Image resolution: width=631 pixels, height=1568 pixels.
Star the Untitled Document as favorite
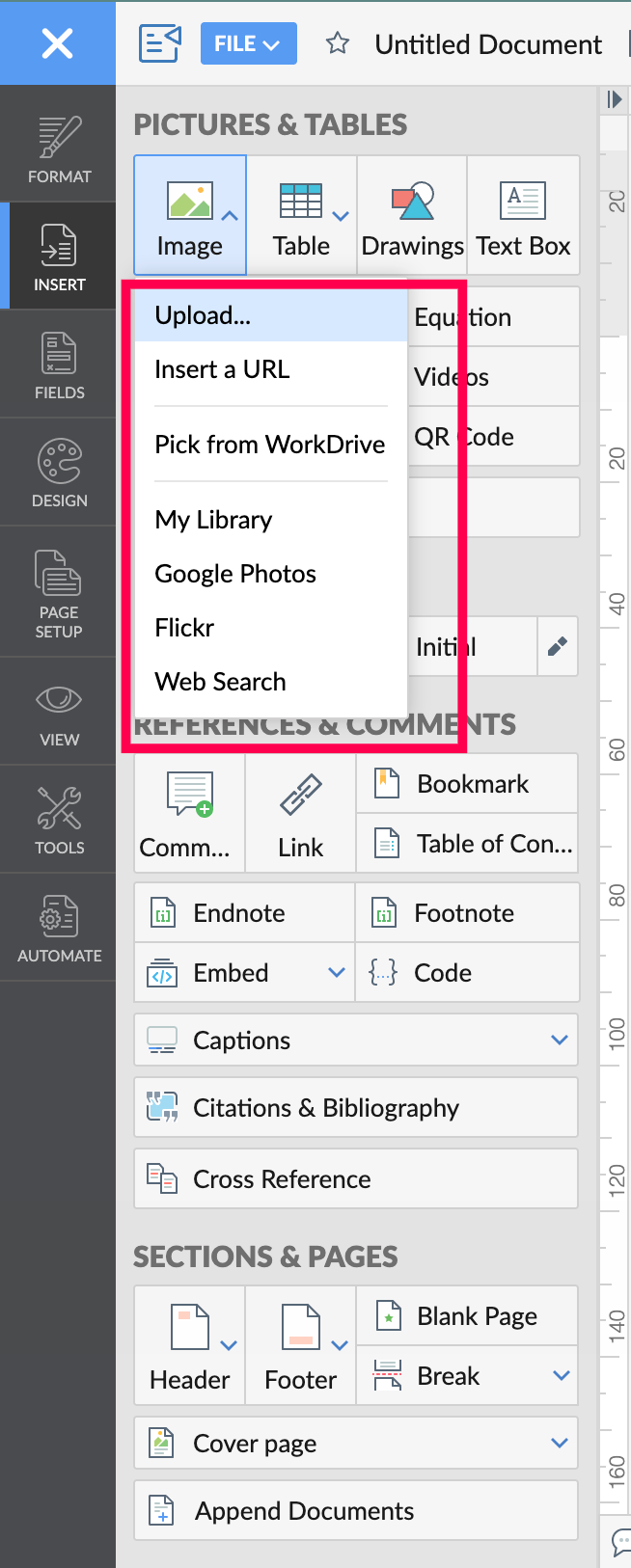coord(337,43)
